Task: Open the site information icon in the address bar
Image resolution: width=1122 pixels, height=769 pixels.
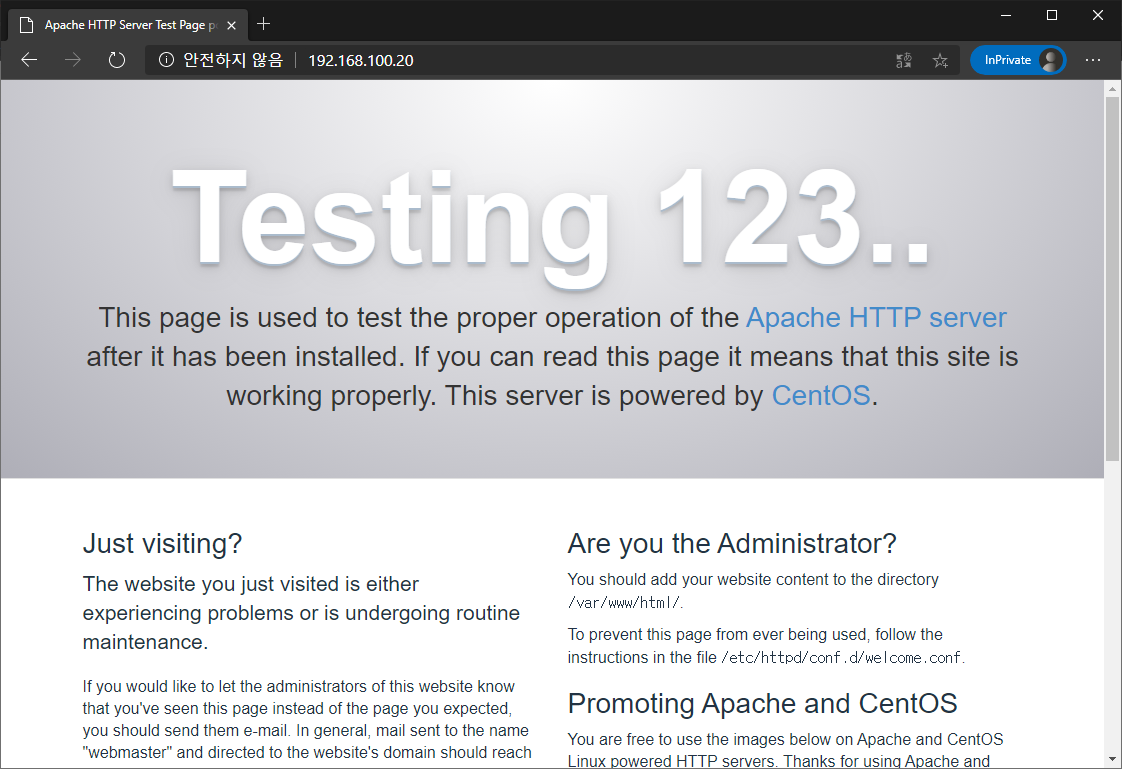Action: [166, 60]
